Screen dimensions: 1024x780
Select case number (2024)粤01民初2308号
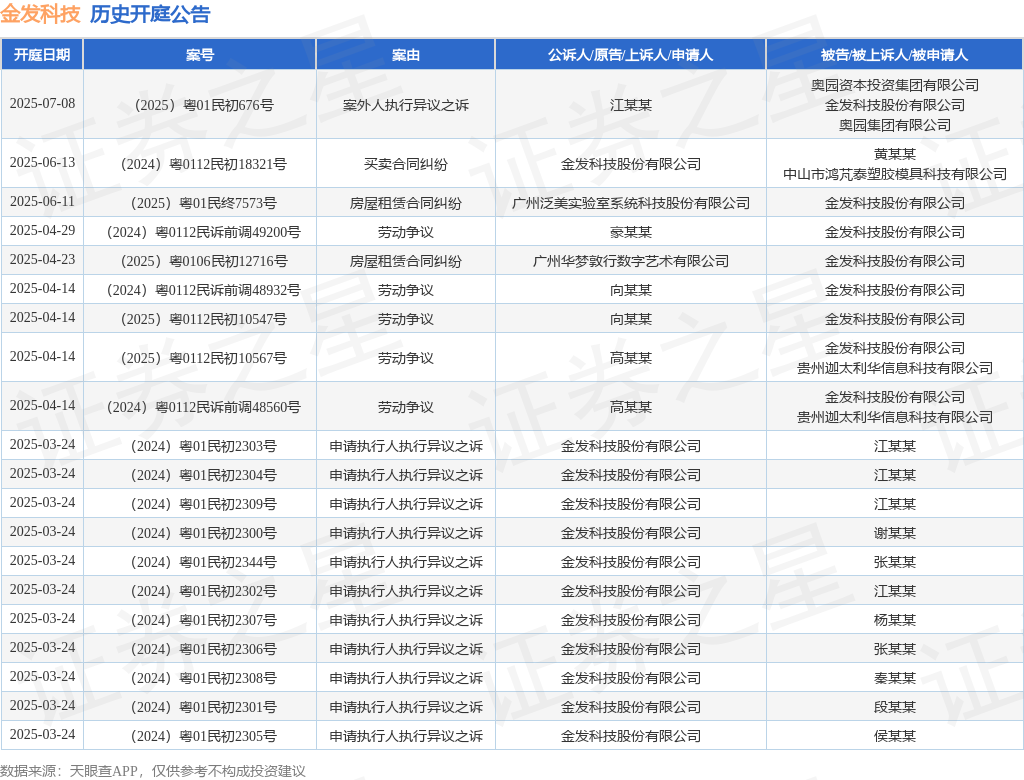click(204, 678)
